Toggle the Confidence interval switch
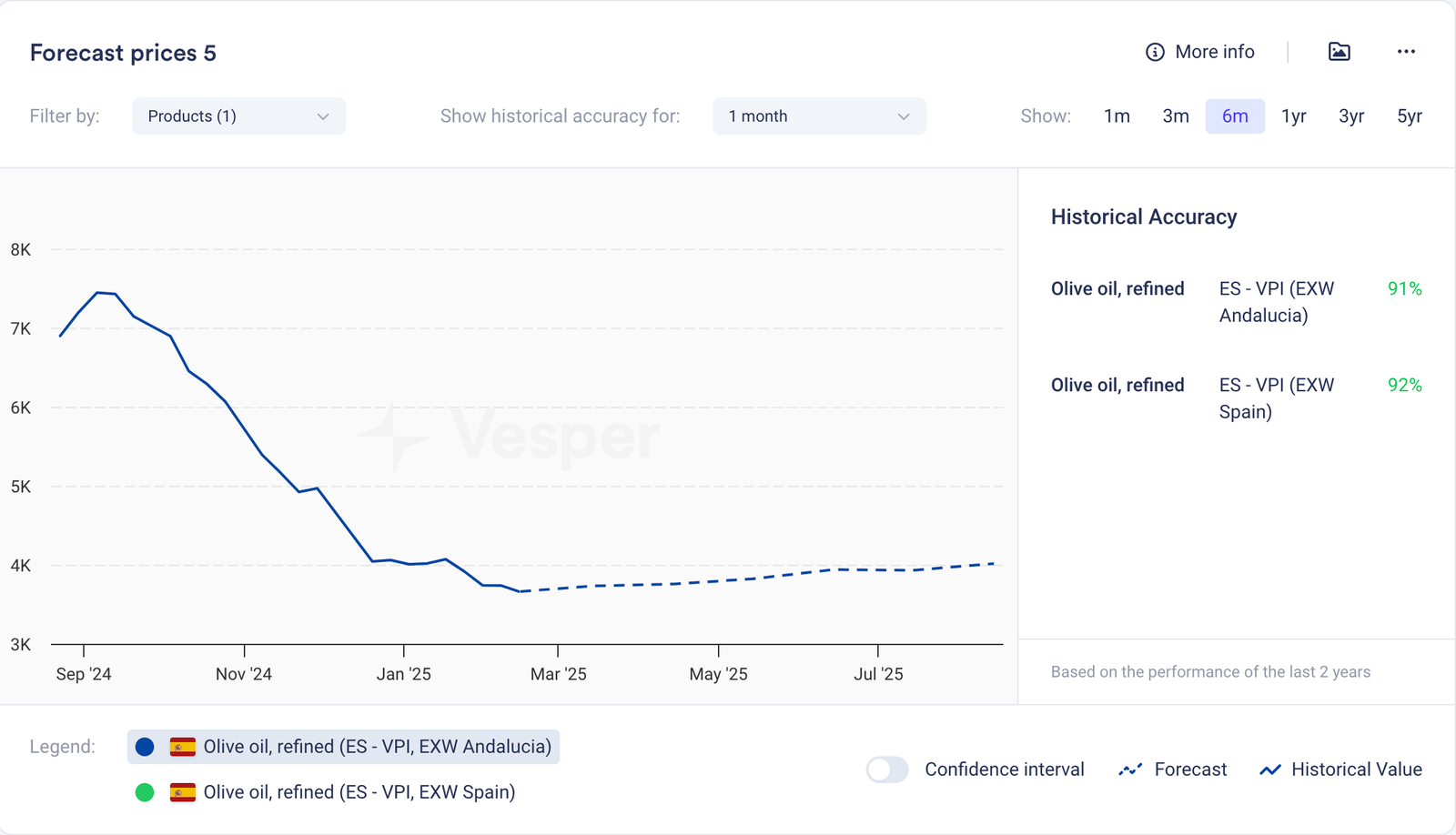The height and width of the screenshot is (835, 1456). [887, 770]
